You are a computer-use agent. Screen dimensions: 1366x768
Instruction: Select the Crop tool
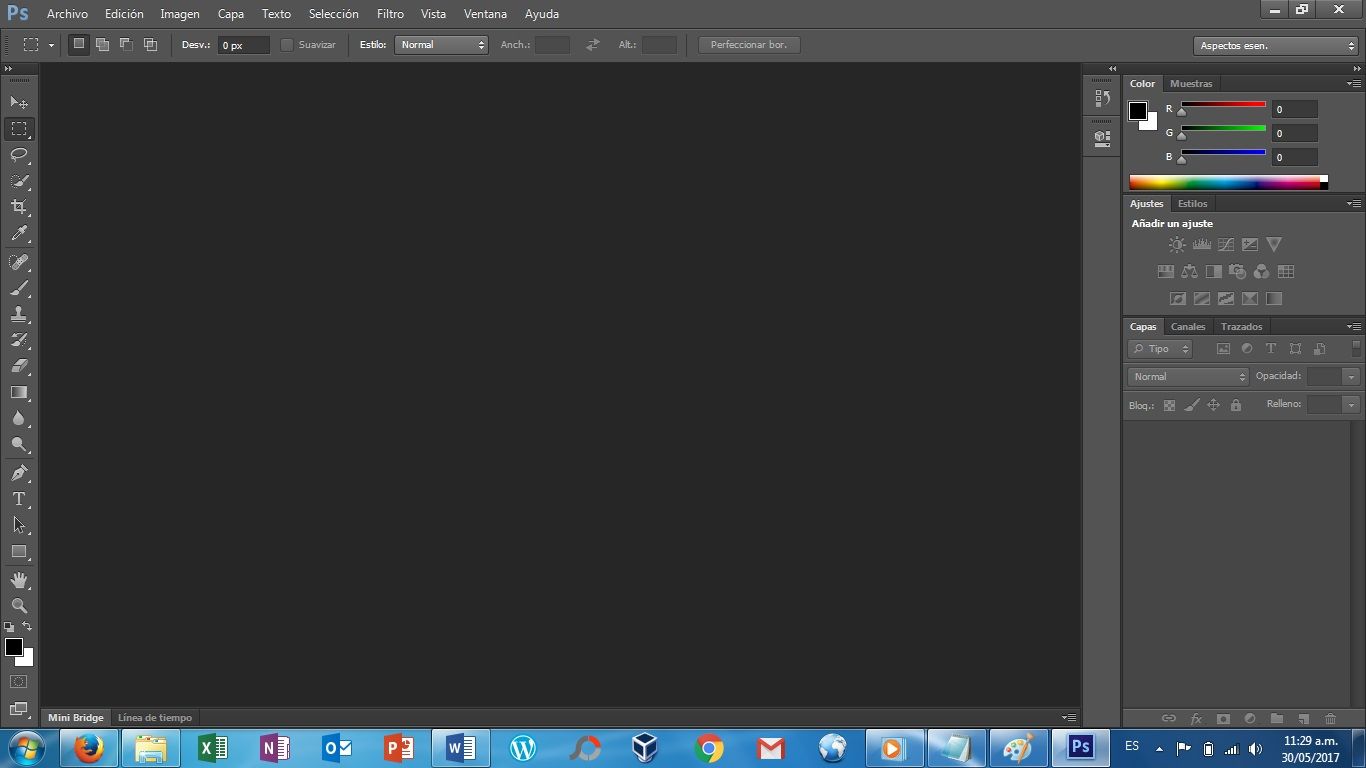click(19, 207)
